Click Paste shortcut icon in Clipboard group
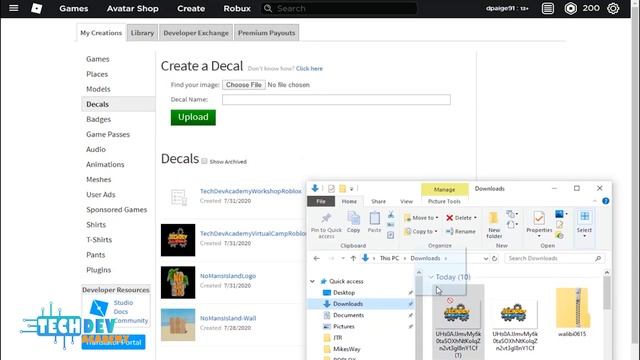The width and height of the screenshot is (640, 360). click(391, 235)
